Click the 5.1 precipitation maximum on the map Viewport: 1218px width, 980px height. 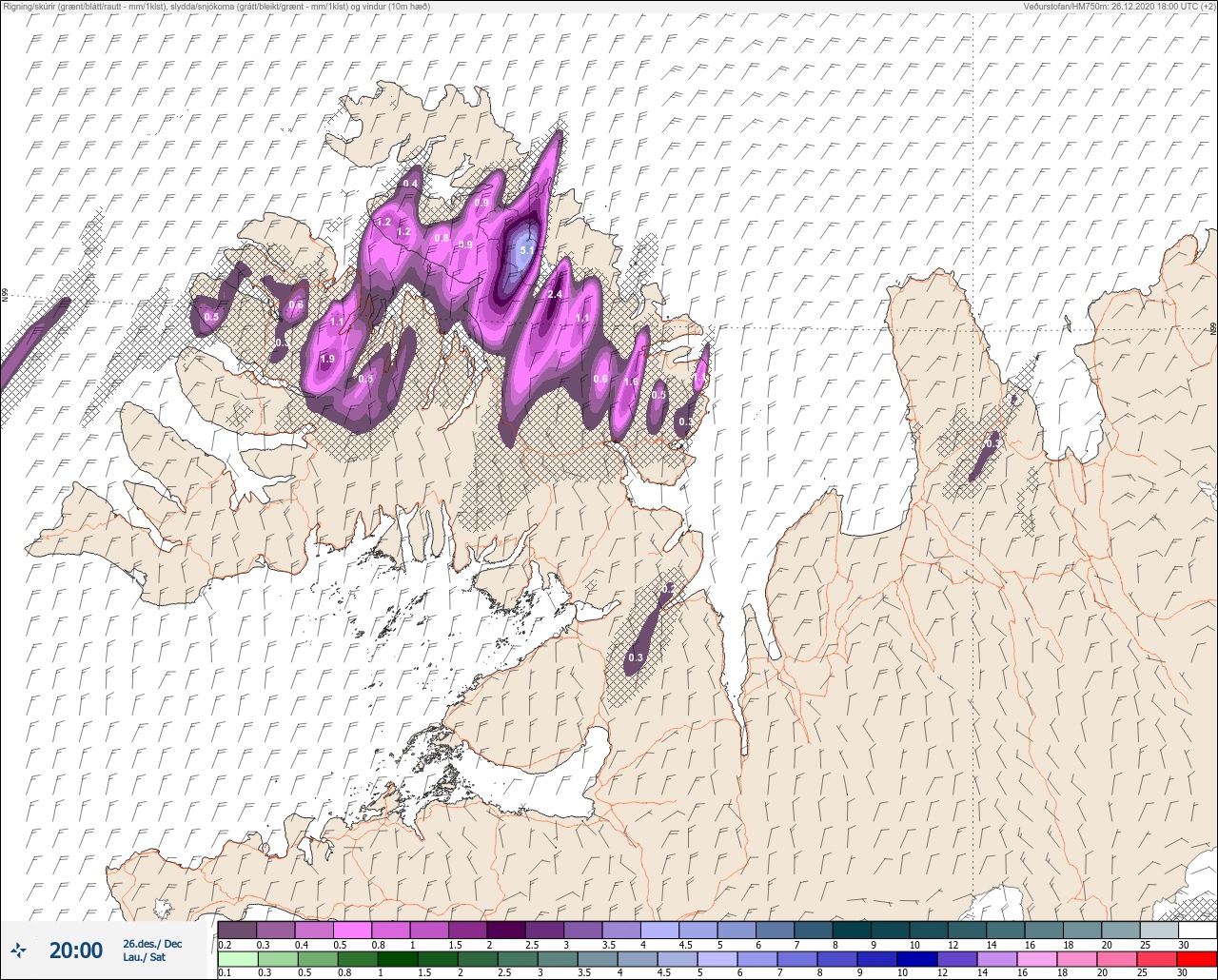click(529, 251)
